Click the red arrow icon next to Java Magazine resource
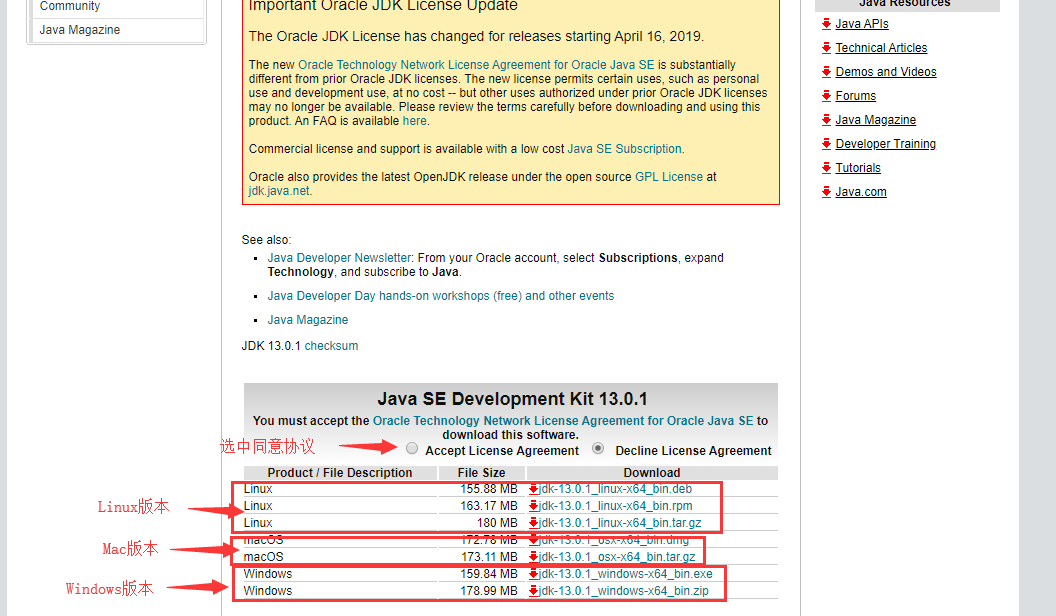 click(826, 120)
